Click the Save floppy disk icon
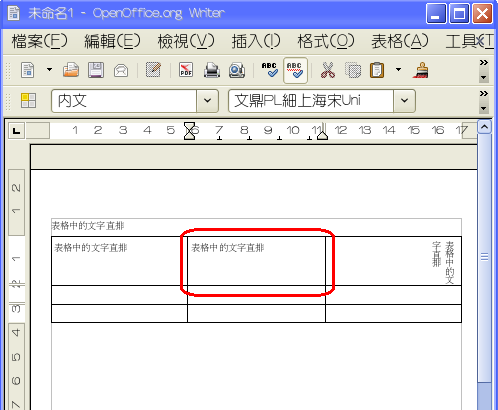The width and height of the screenshot is (498, 410). 96,70
